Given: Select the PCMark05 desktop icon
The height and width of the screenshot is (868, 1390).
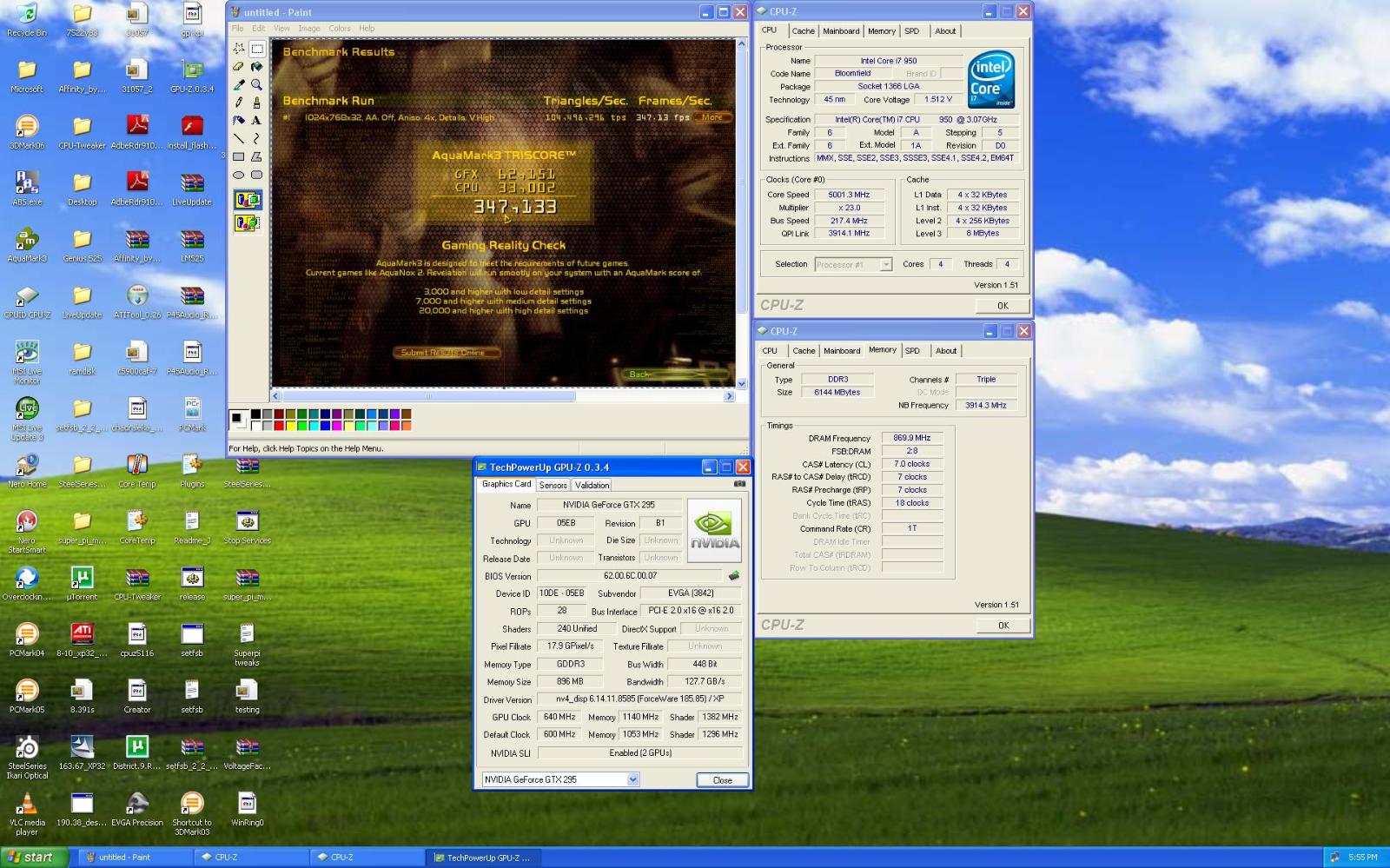Looking at the screenshot, I should [x=27, y=696].
